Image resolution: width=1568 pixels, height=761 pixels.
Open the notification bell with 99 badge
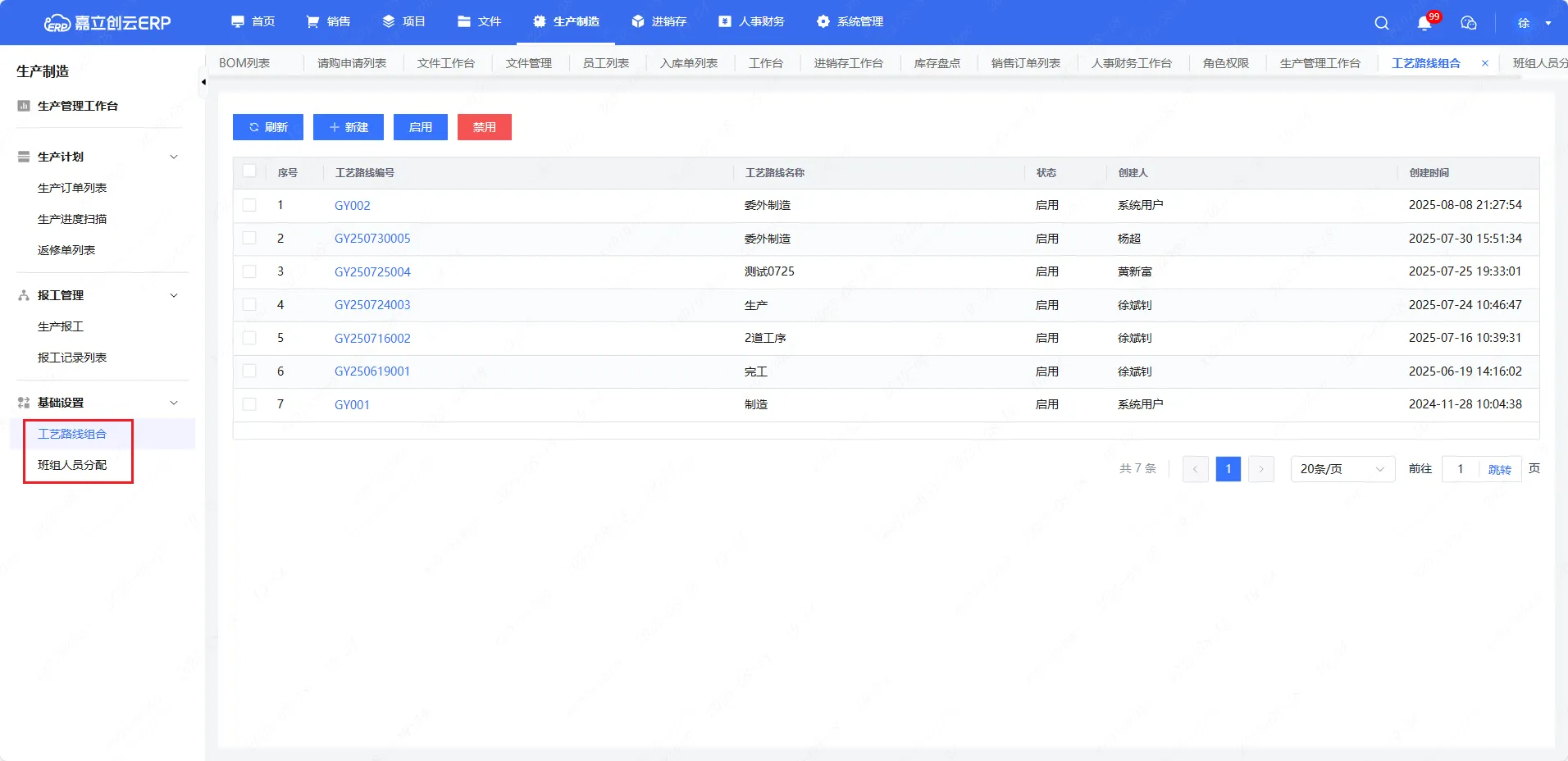point(1424,23)
